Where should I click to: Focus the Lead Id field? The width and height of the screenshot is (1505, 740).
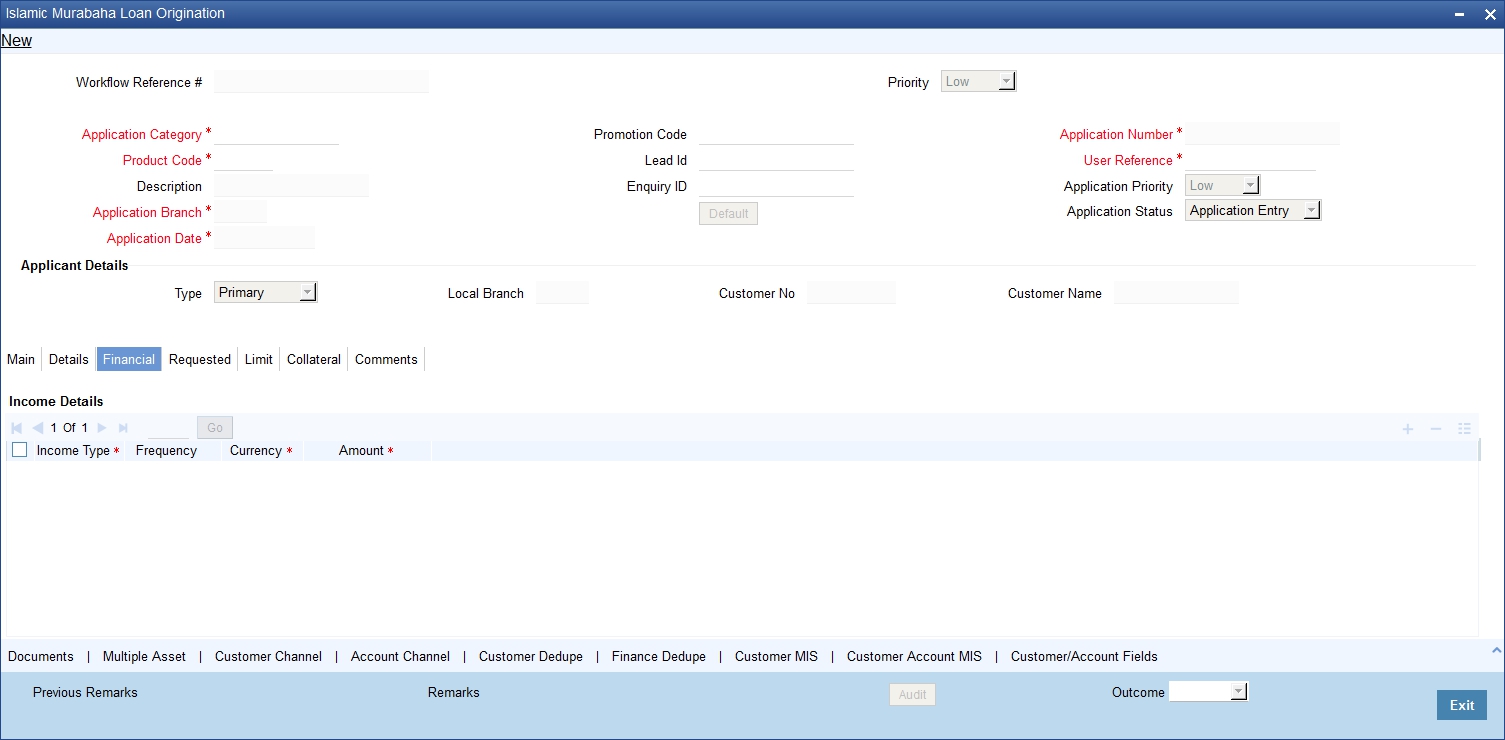tap(777, 160)
